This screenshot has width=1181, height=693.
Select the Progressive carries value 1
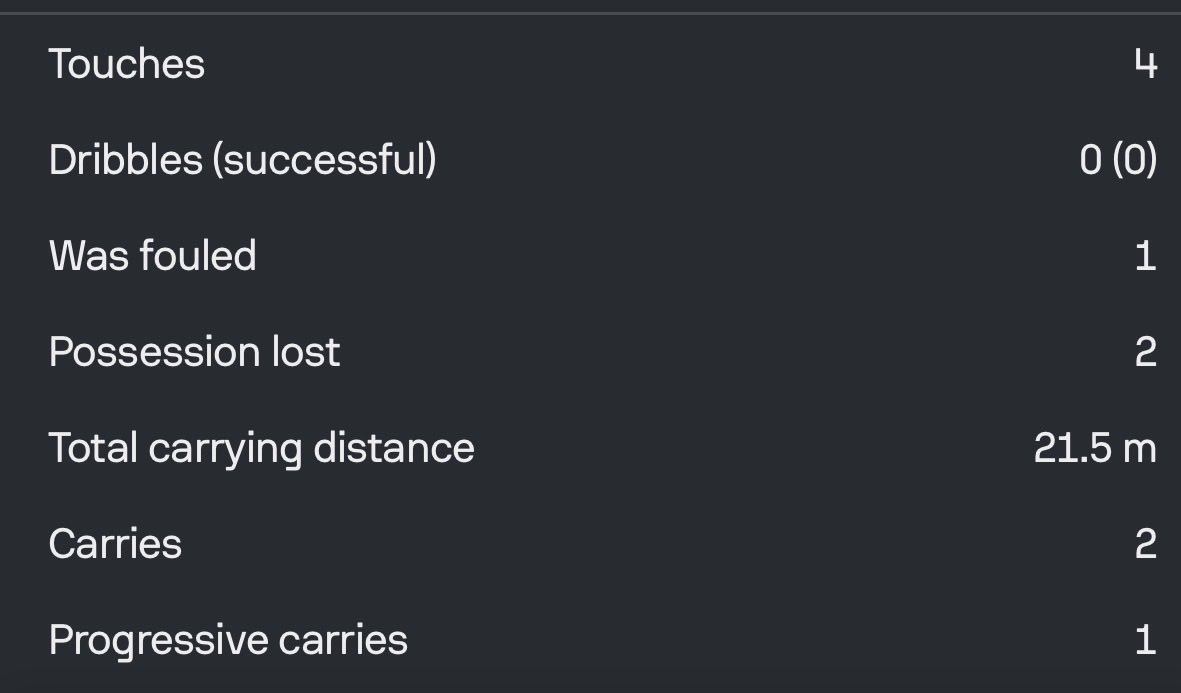pos(1146,640)
